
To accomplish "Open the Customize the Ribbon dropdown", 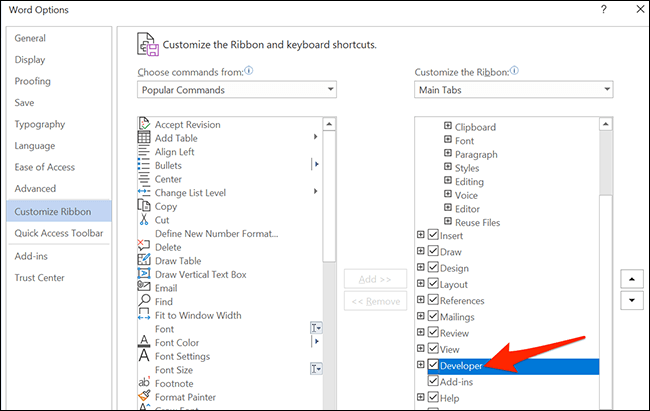I will click(513, 90).
